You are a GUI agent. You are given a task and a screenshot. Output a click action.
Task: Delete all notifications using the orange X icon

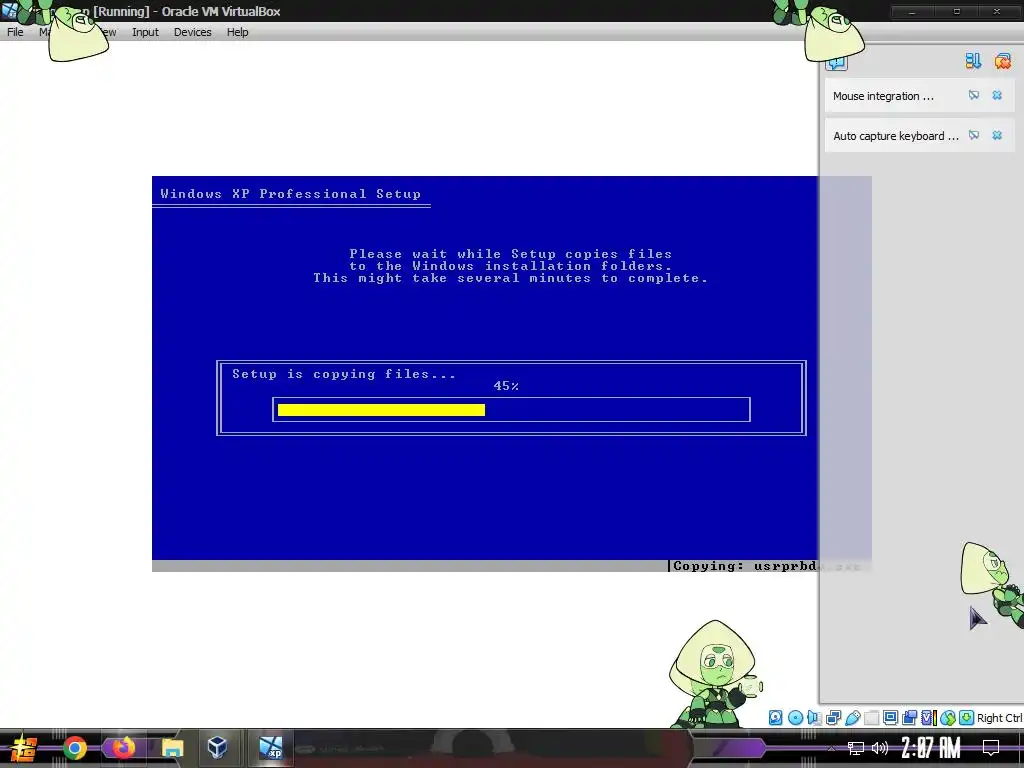[x=1002, y=61]
